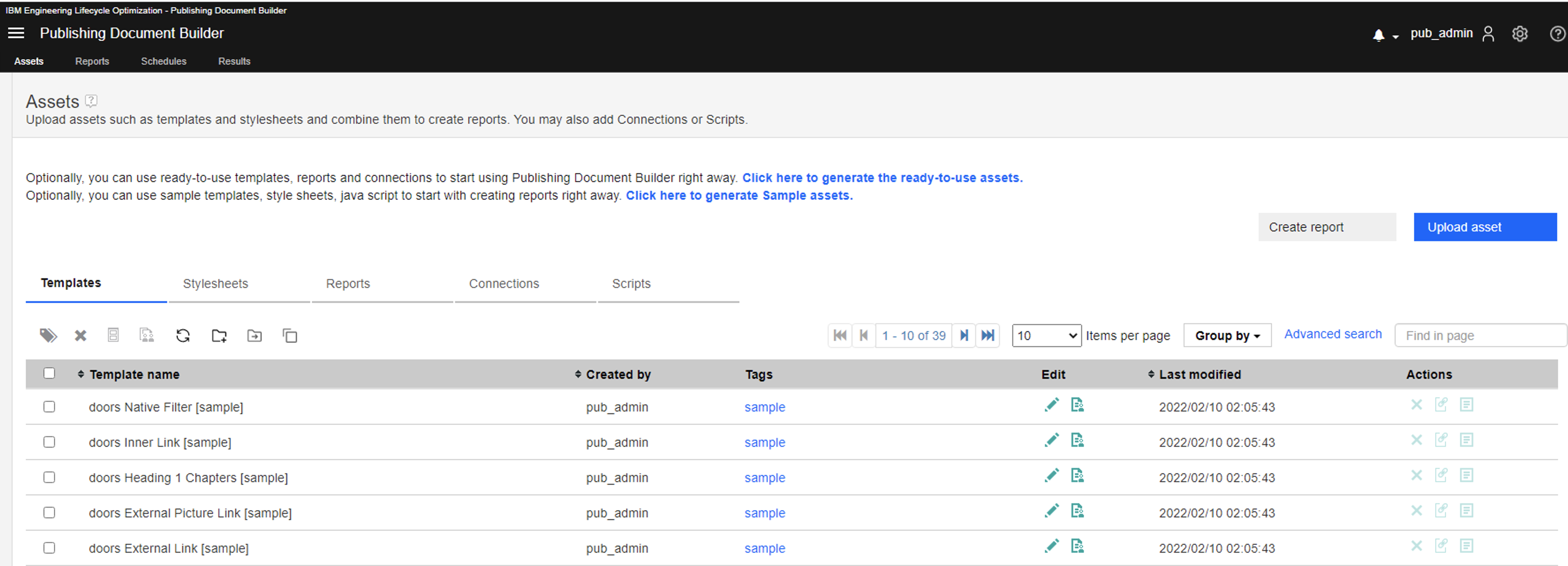Click the Upload asset button
Screen dimensions: 1568x566
[1484, 227]
